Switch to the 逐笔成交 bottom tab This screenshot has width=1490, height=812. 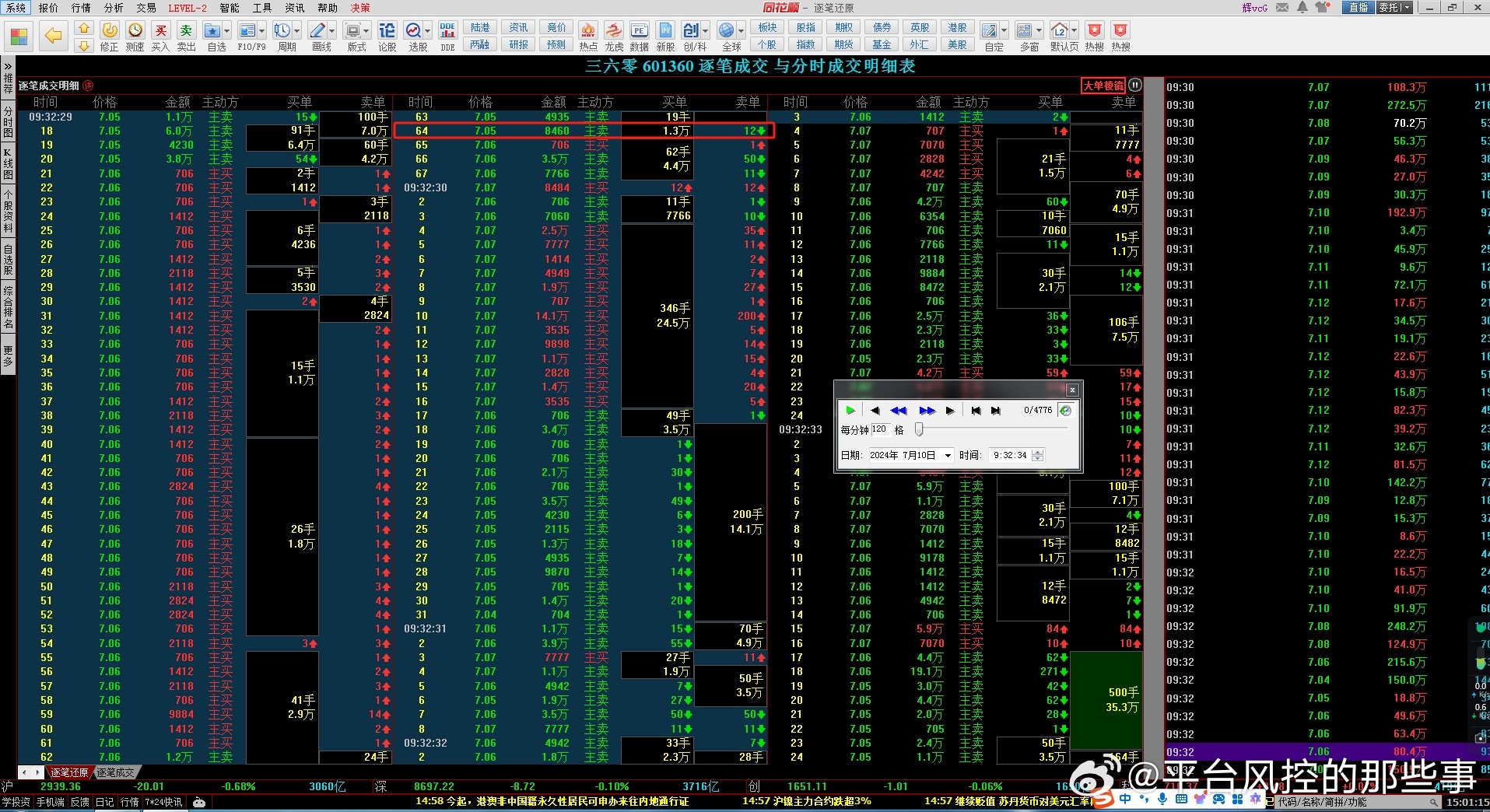click(x=115, y=772)
